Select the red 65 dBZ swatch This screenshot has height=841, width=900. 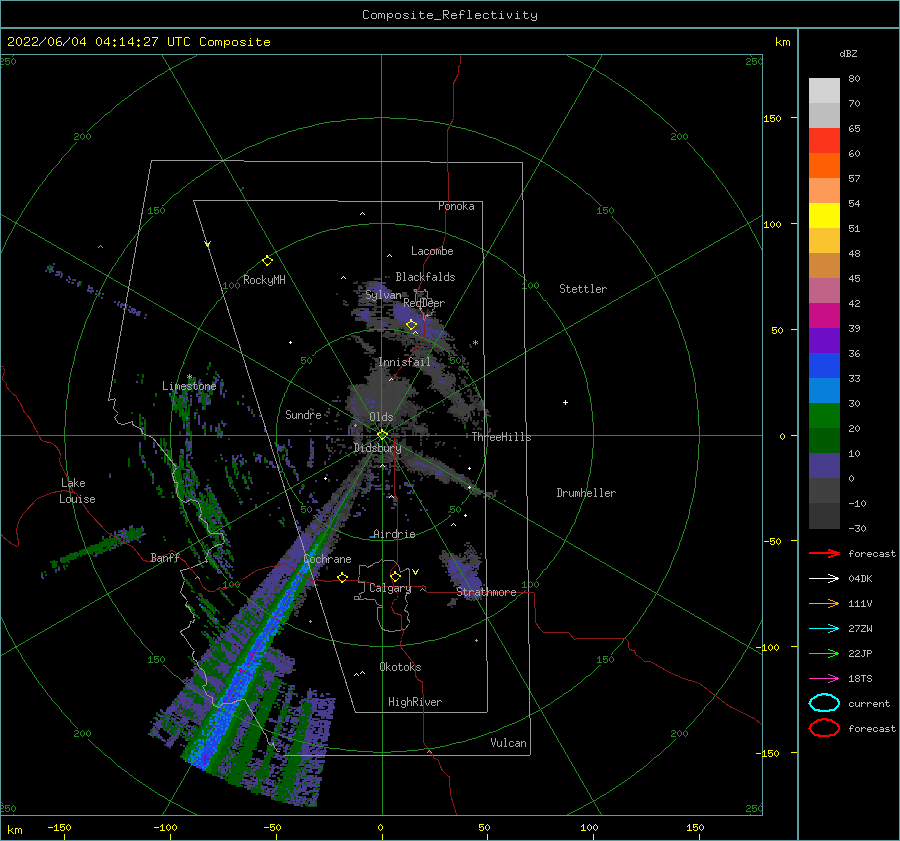coord(824,140)
